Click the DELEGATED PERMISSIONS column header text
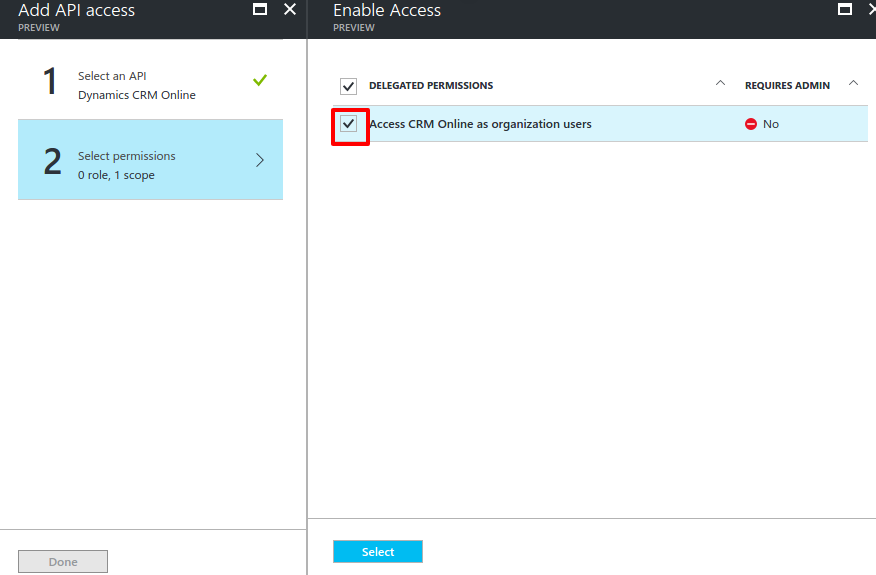 point(431,85)
